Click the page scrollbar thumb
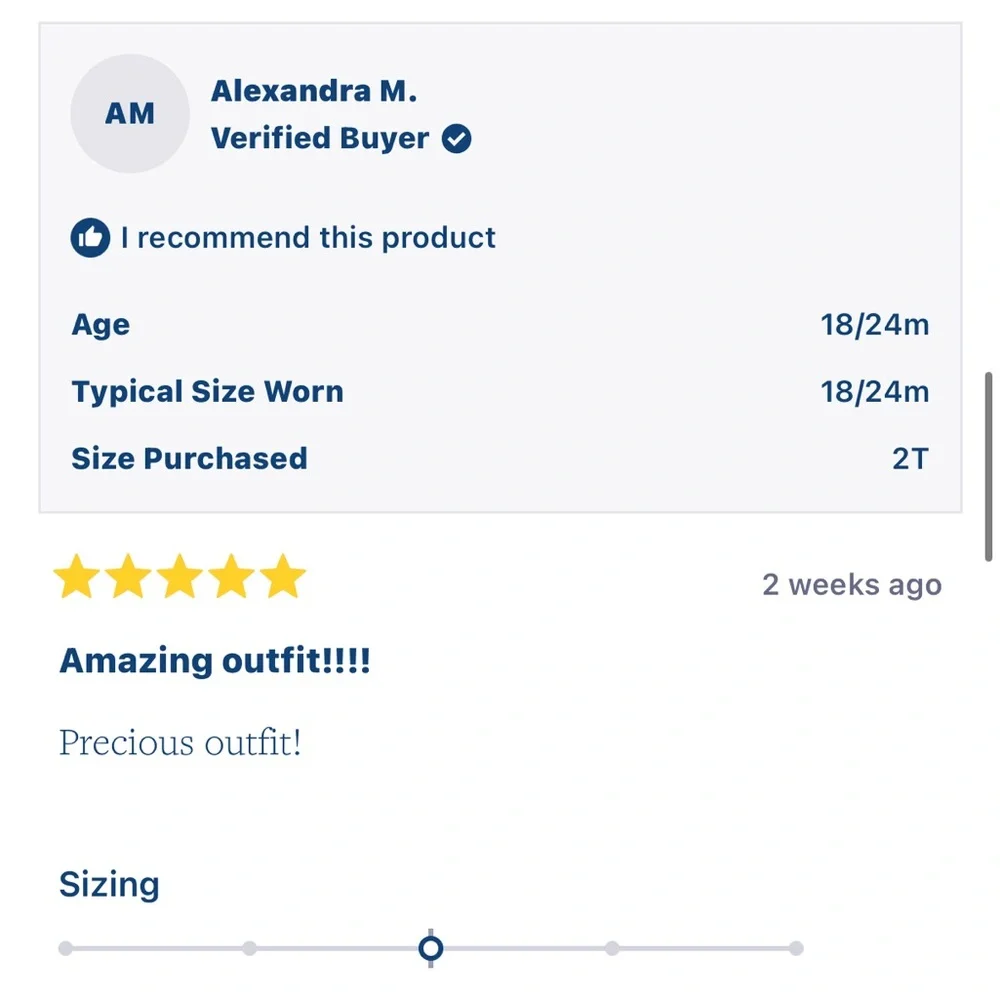The height and width of the screenshot is (1000, 1000). click(x=989, y=467)
